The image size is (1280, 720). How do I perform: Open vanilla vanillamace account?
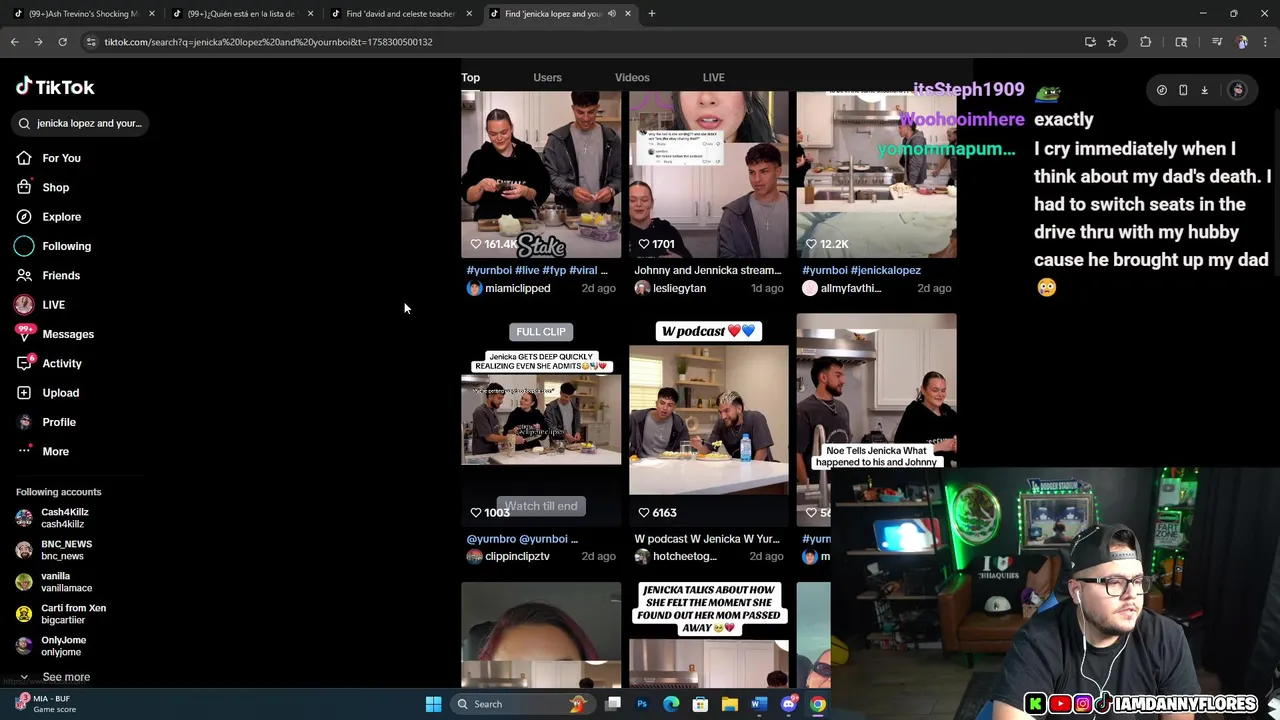(x=54, y=582)
